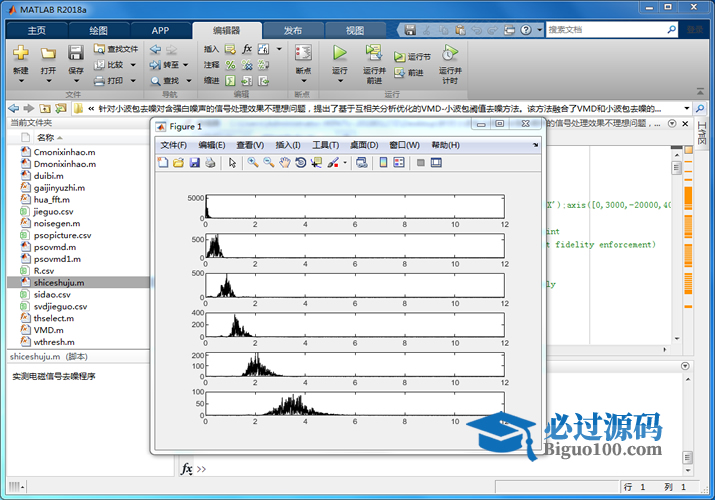Click the Save (保存) icon in editor ribbon
Viewport: 715px width, 500px height.
tap(76, 54)
